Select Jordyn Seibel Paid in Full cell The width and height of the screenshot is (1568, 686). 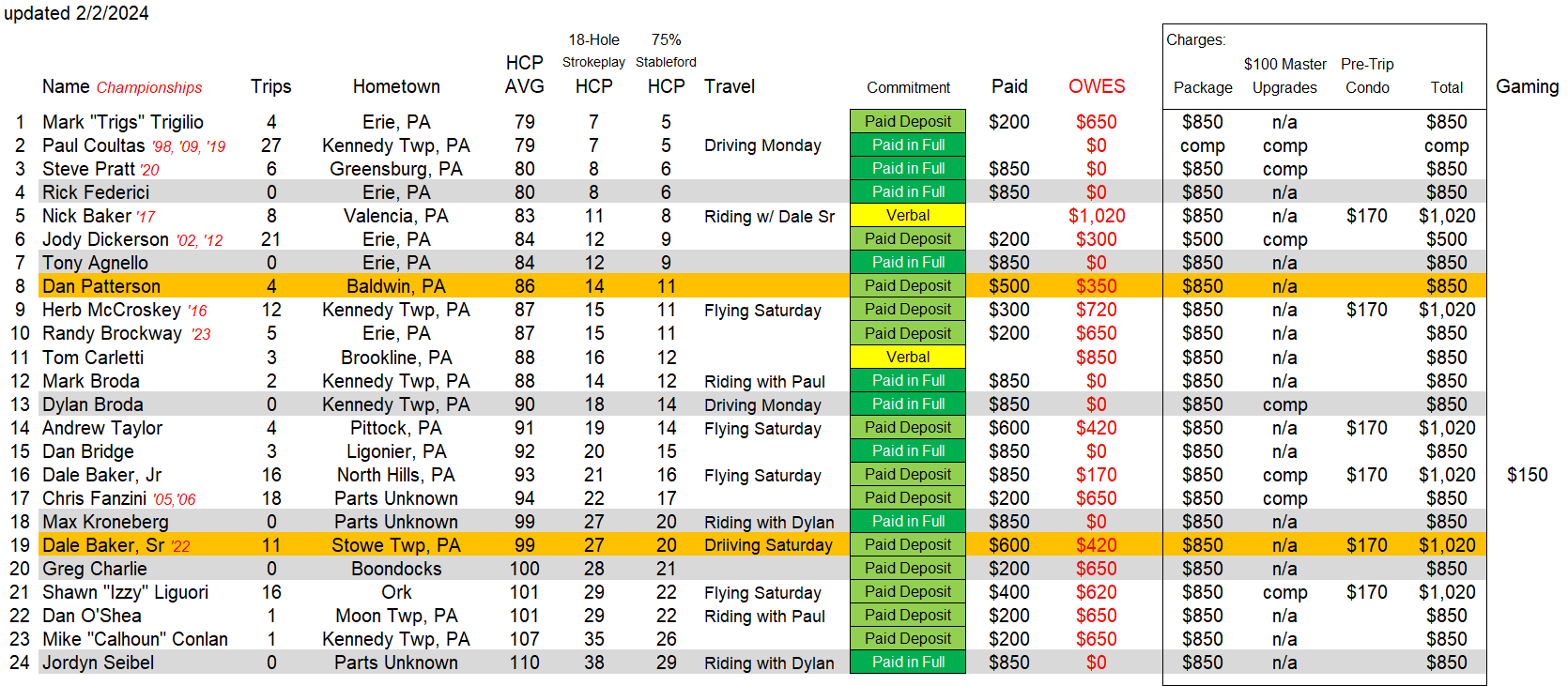click(x=907, y=663)
